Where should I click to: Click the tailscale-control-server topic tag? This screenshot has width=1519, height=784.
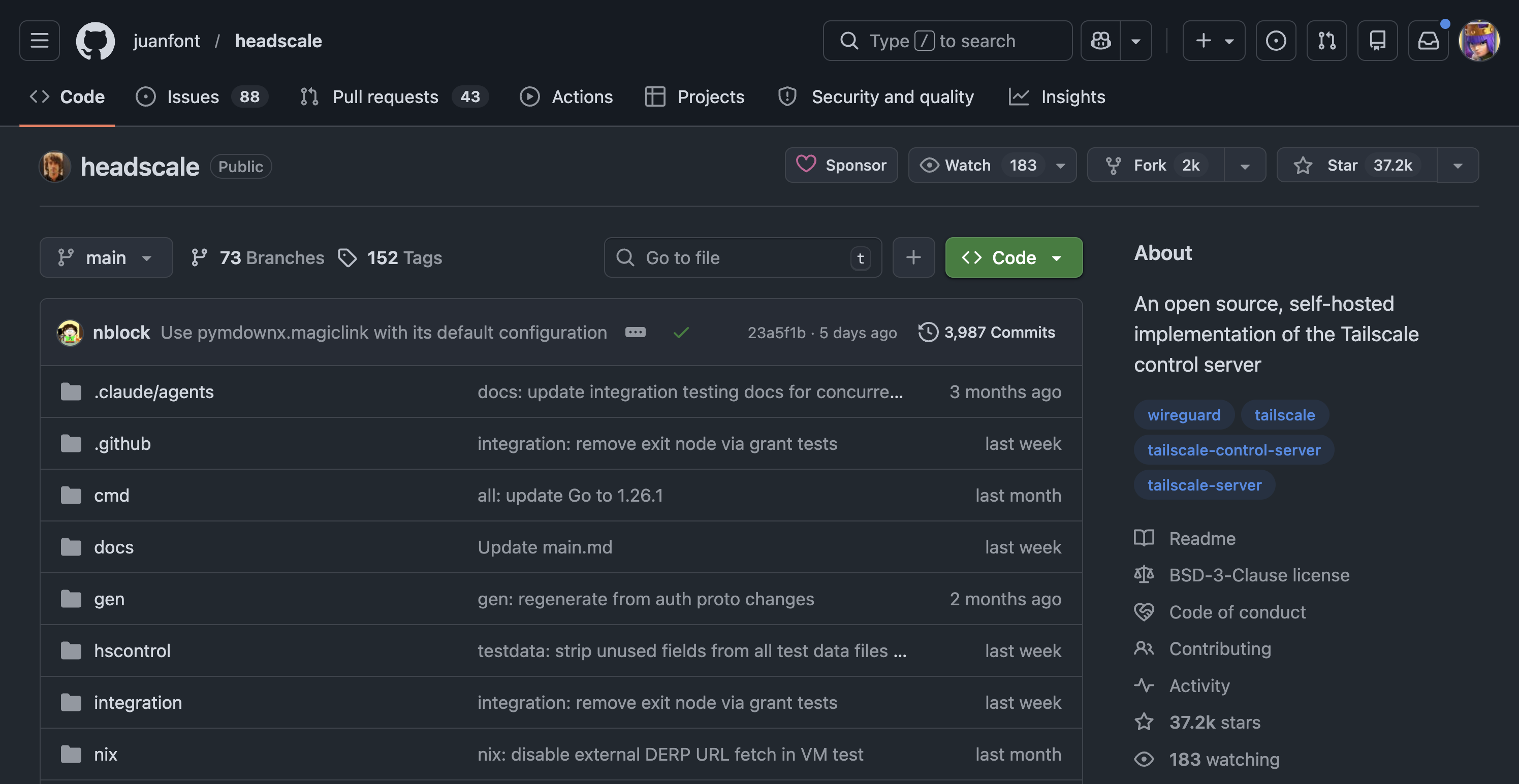point(1233,450)
